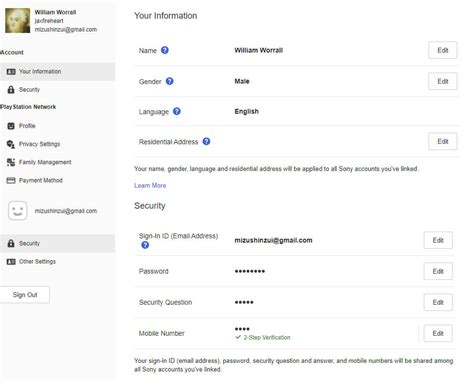Click the Sign Out button

(25, 295)
